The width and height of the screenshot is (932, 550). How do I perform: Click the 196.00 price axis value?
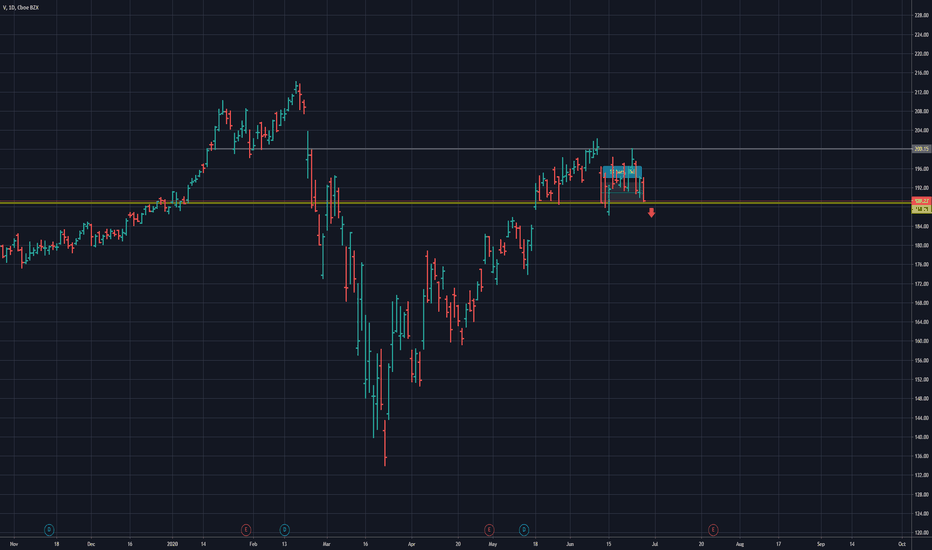click(922, 169)
